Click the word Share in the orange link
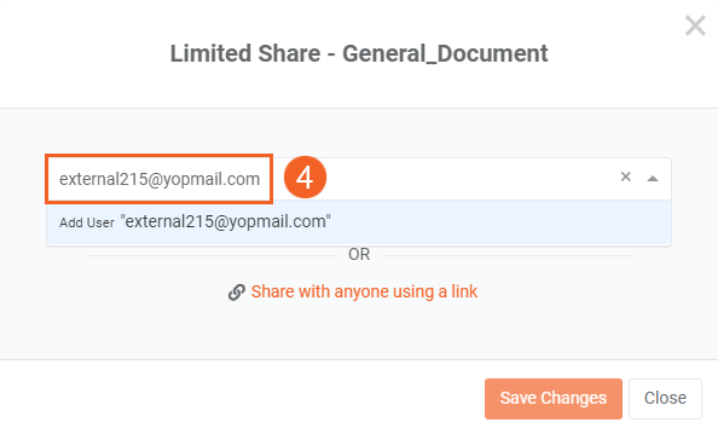Image resolution: width=718 pixels, height=436 pixels. click(x=273, y=292)
